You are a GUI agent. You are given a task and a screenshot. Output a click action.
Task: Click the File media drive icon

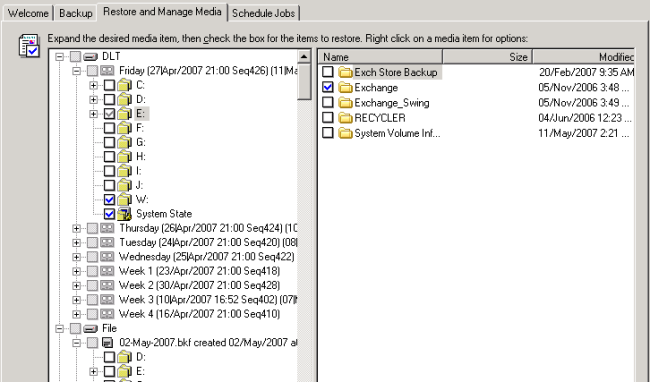coord(90,329)
